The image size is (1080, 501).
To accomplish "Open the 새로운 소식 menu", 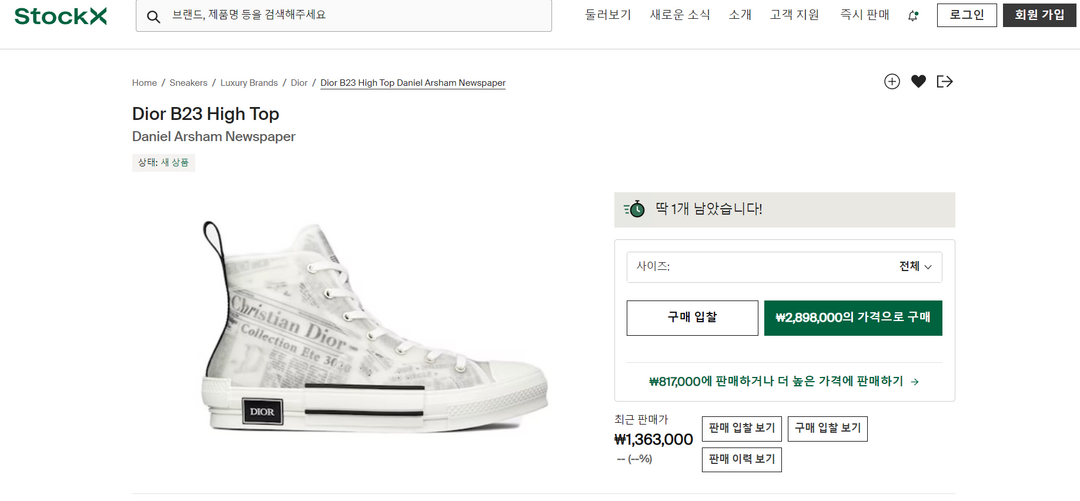I will (x=680, y=15).
